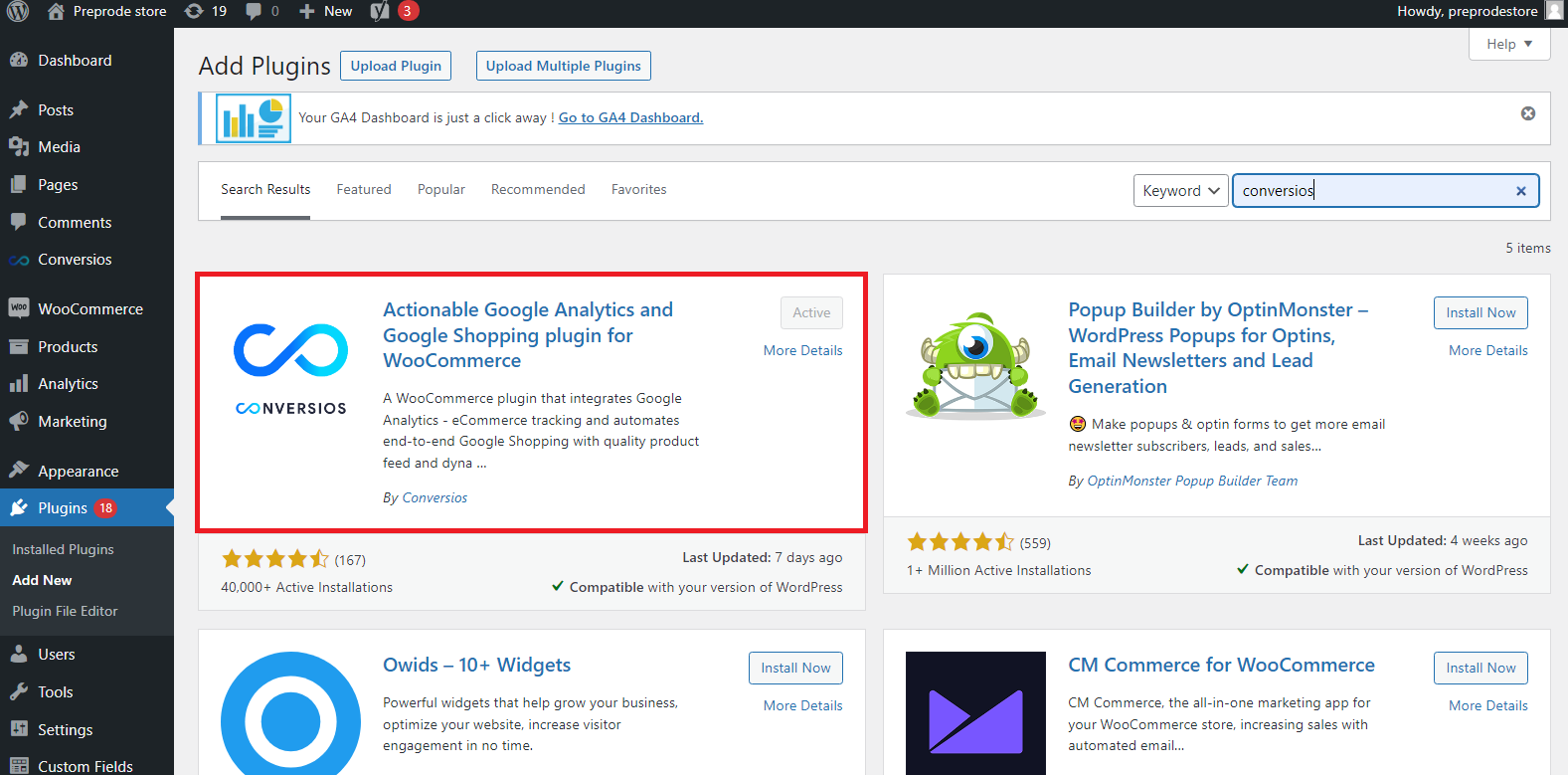Click the plus icon beside New

click(307, 11)
